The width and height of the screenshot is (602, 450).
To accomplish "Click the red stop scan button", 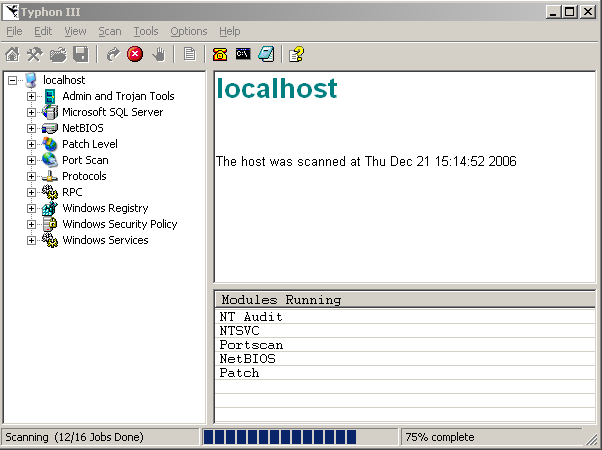I will click(x=135, y=54).
